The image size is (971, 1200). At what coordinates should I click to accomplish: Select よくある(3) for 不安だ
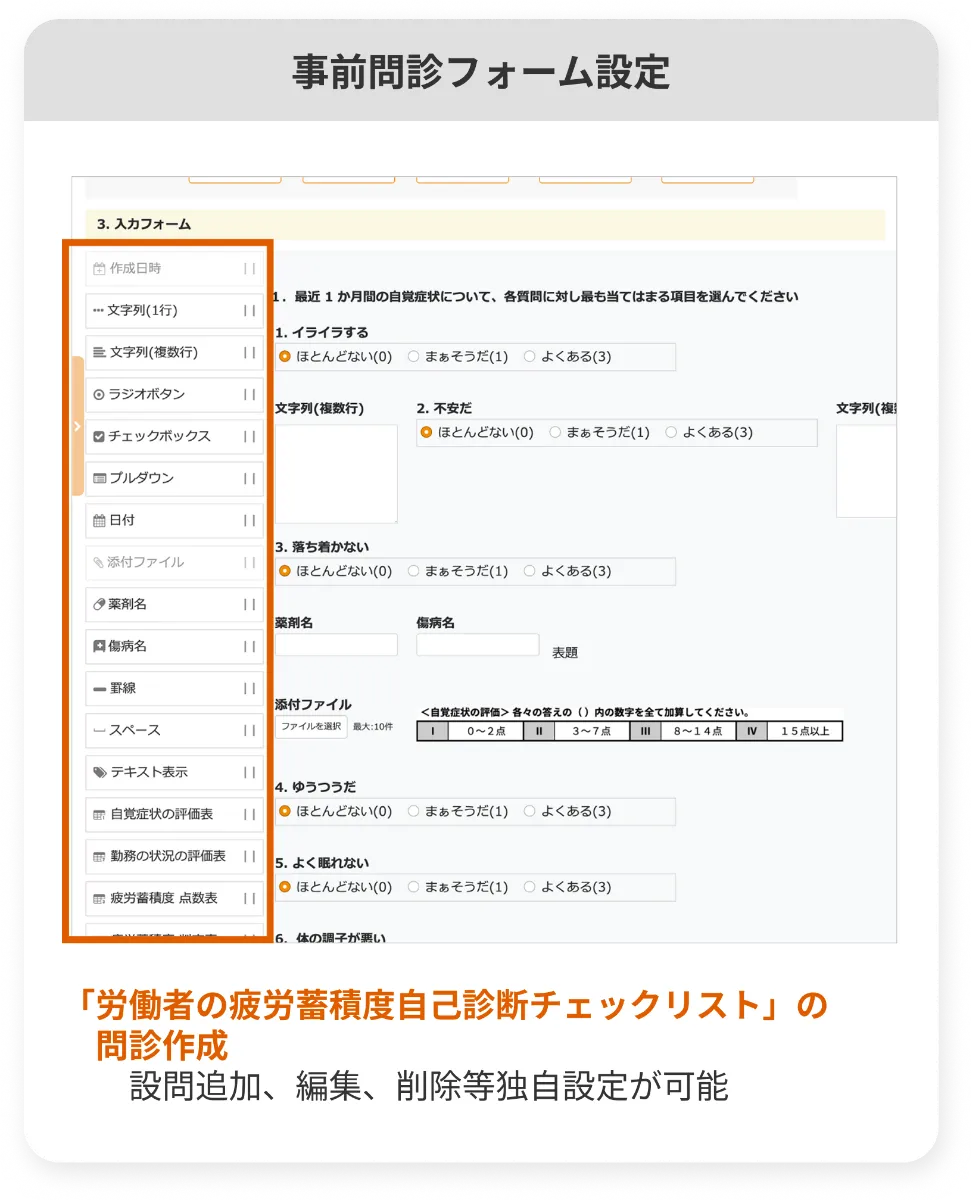coord(671,433)
